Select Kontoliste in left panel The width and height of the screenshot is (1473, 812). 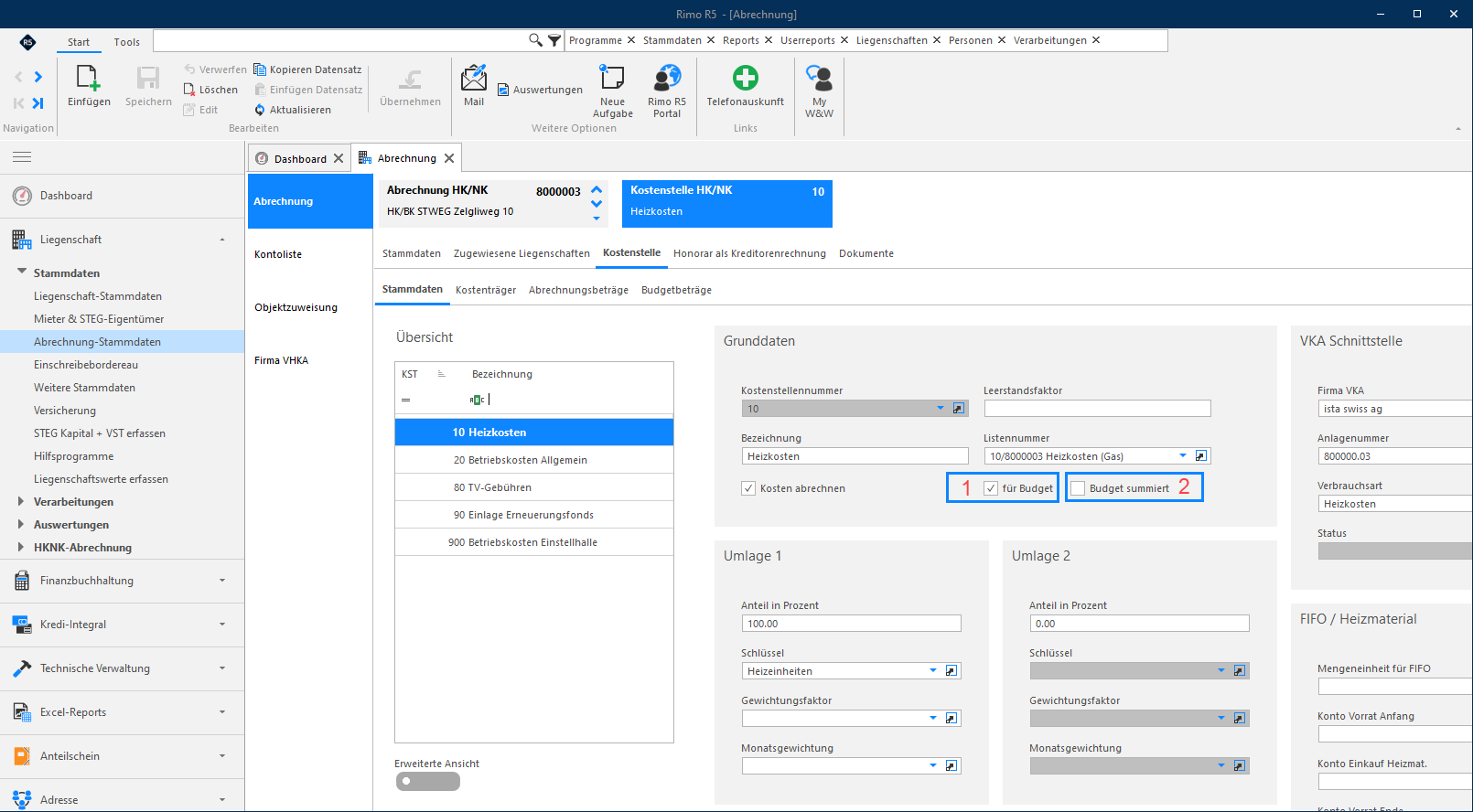(278, 254)
